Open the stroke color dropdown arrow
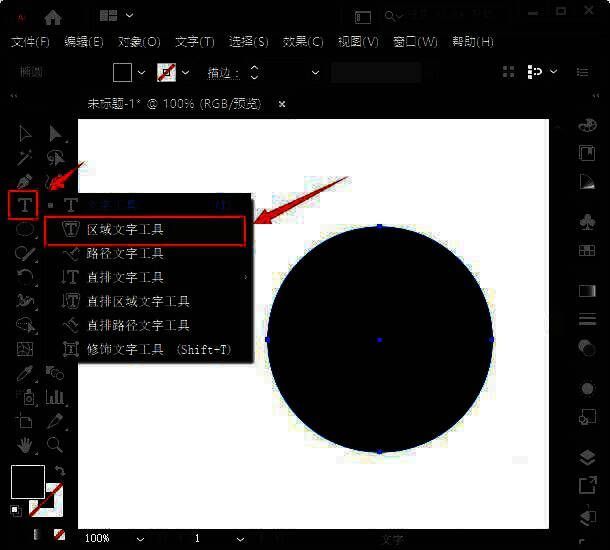The width and height of the screenshot is (610, 550). coord(185,72)
